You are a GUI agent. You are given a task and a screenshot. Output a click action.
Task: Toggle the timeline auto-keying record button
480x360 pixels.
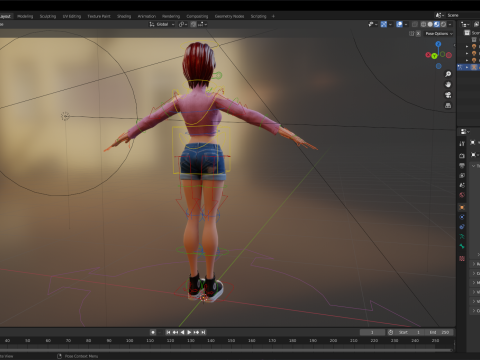click(153, 332)
